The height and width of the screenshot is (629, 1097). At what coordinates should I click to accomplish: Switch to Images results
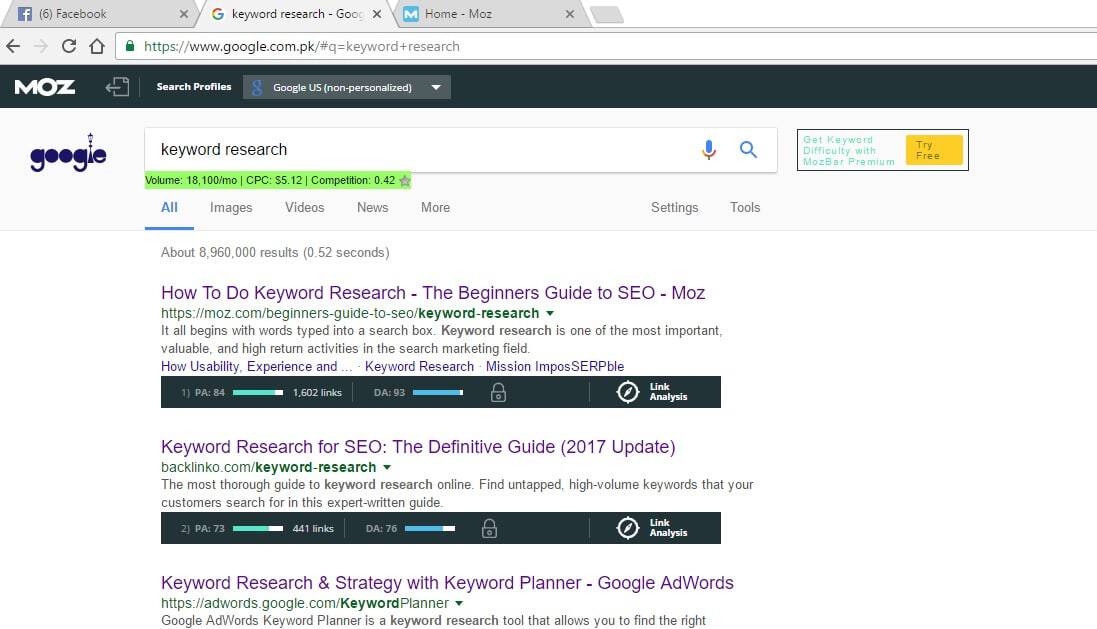point(231,208)
